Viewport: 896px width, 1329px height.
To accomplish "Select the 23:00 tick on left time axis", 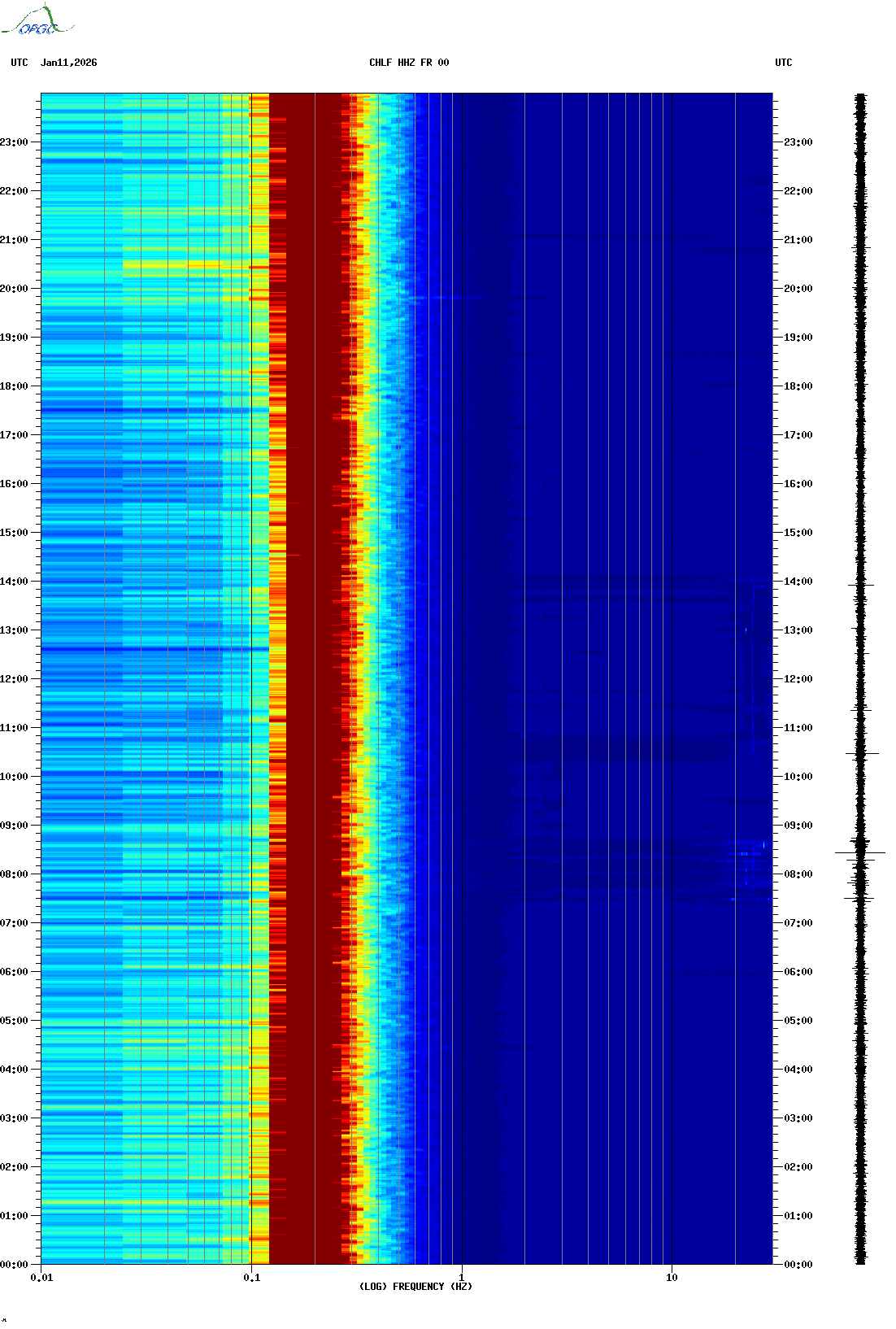I will coord(14,142).
